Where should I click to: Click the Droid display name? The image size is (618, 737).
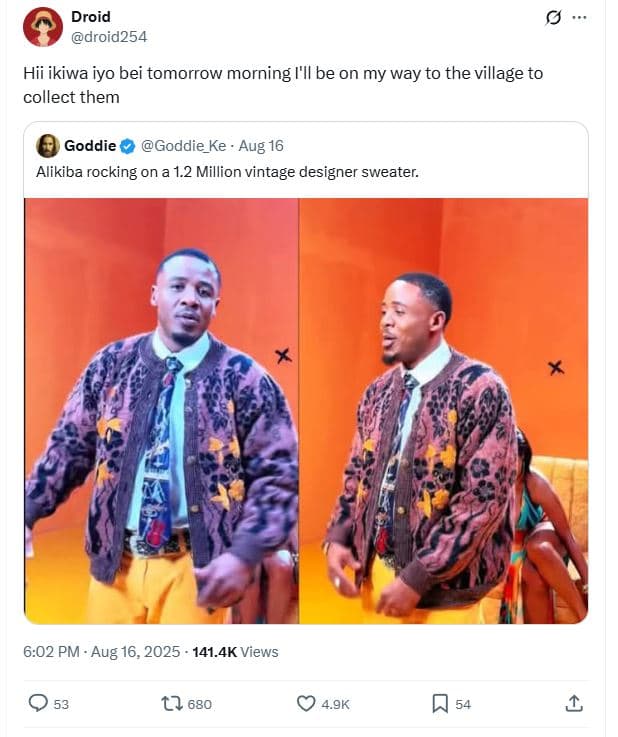[91, 17]
